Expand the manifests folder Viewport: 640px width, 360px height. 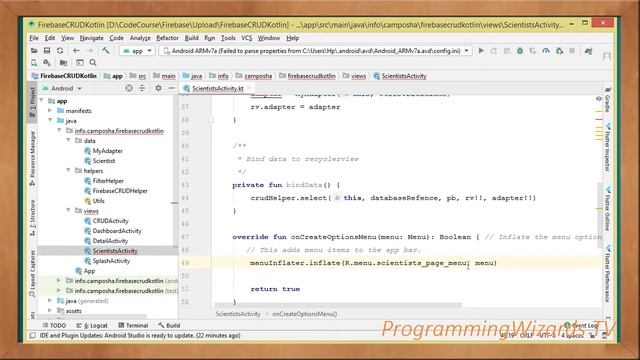click(x=50, y=111)
